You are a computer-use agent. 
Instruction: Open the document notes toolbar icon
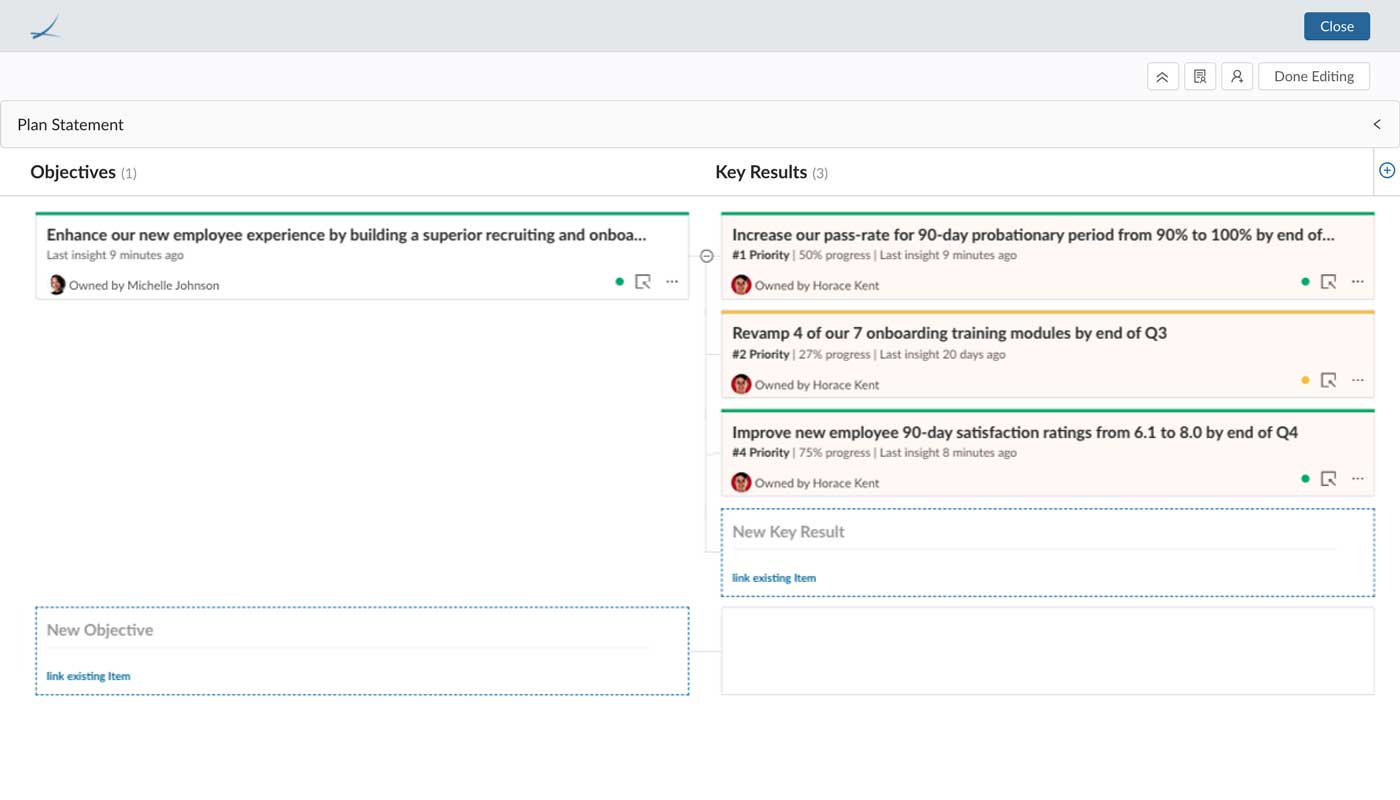pyautogui.click(x=1200, y=77)
